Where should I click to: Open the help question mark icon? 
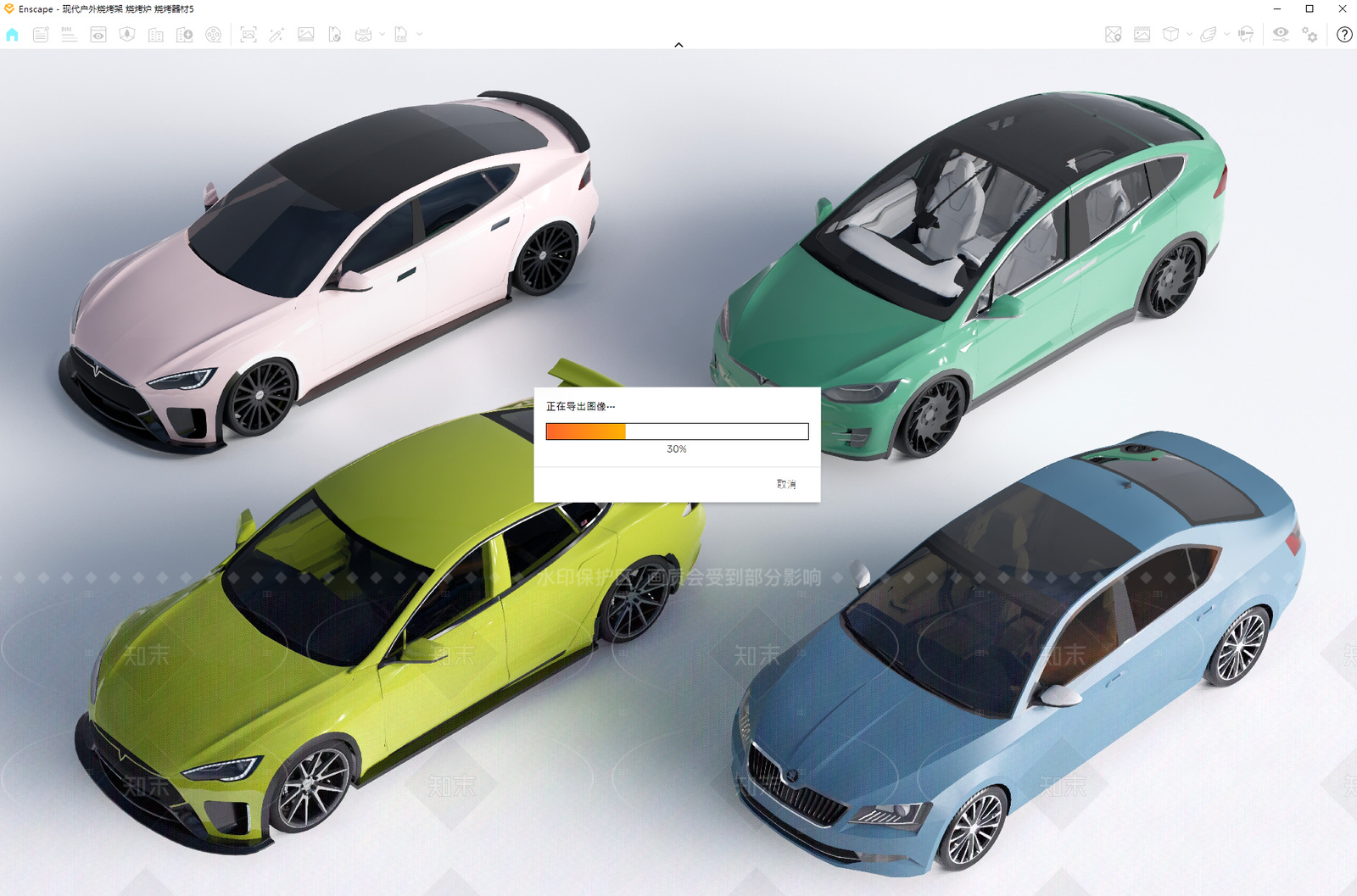point(1344,35)
